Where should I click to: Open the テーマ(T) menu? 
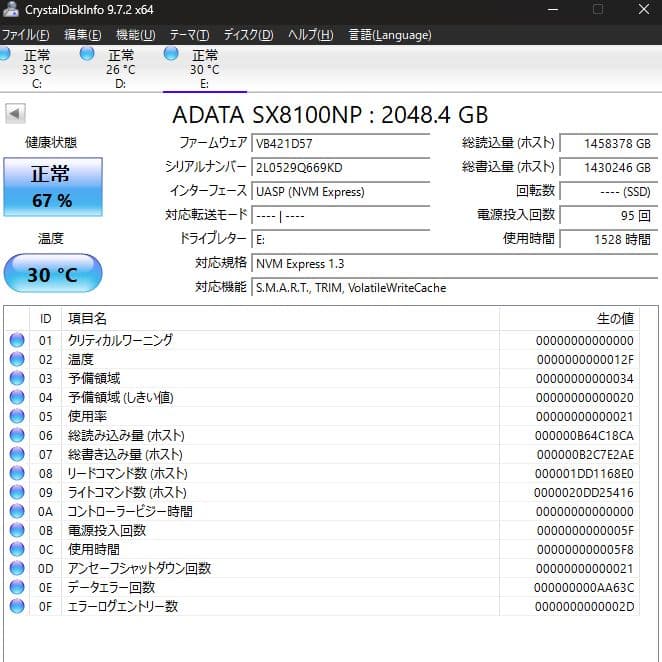(189, 35)
